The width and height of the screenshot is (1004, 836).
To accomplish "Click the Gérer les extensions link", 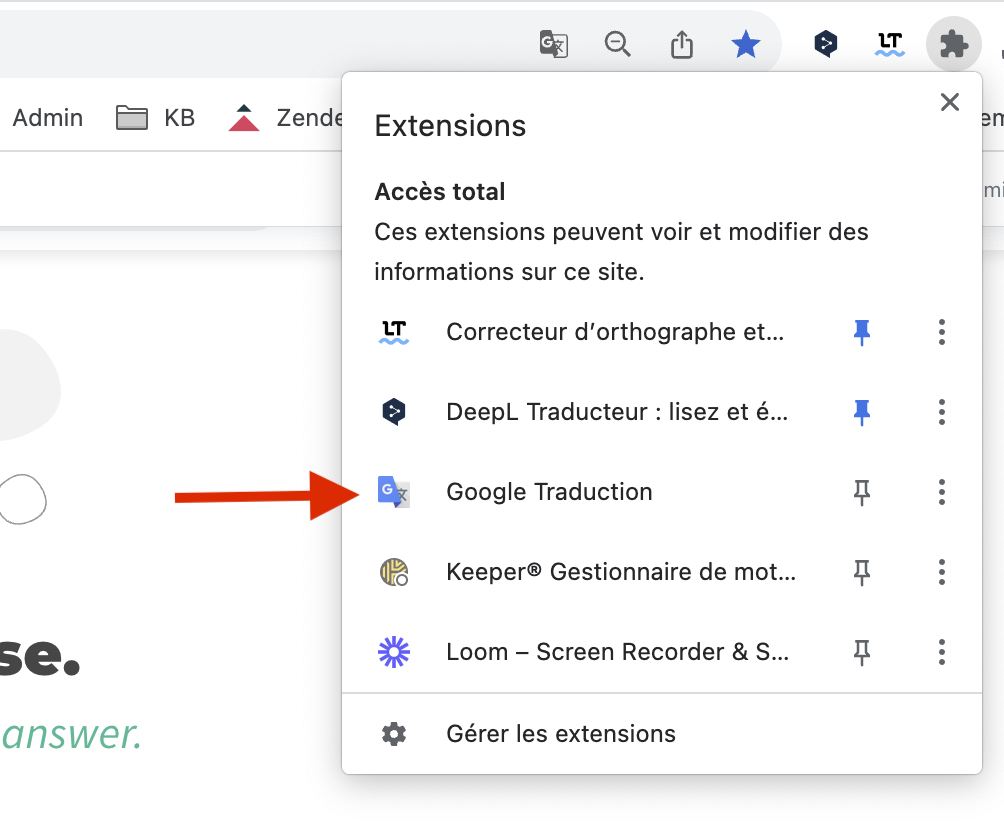I will (561, 734).
